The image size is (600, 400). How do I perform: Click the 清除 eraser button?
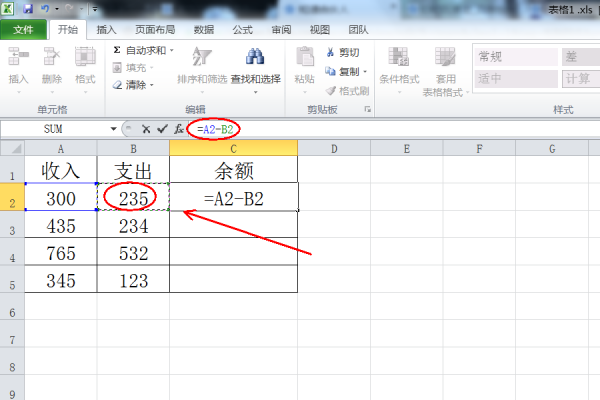[130, 85]
